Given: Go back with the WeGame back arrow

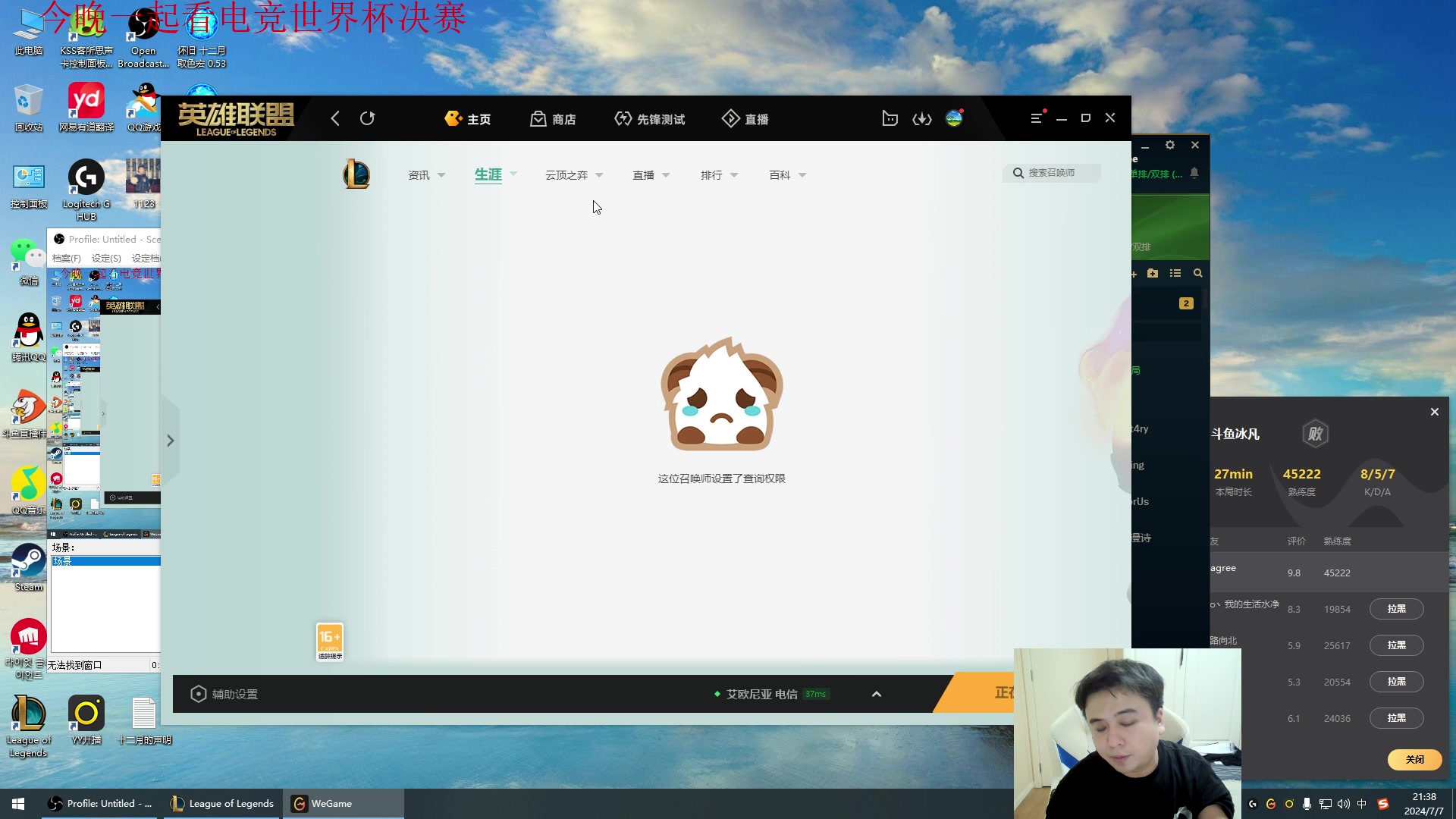Looking at the screenshot, I should point(335,118).
